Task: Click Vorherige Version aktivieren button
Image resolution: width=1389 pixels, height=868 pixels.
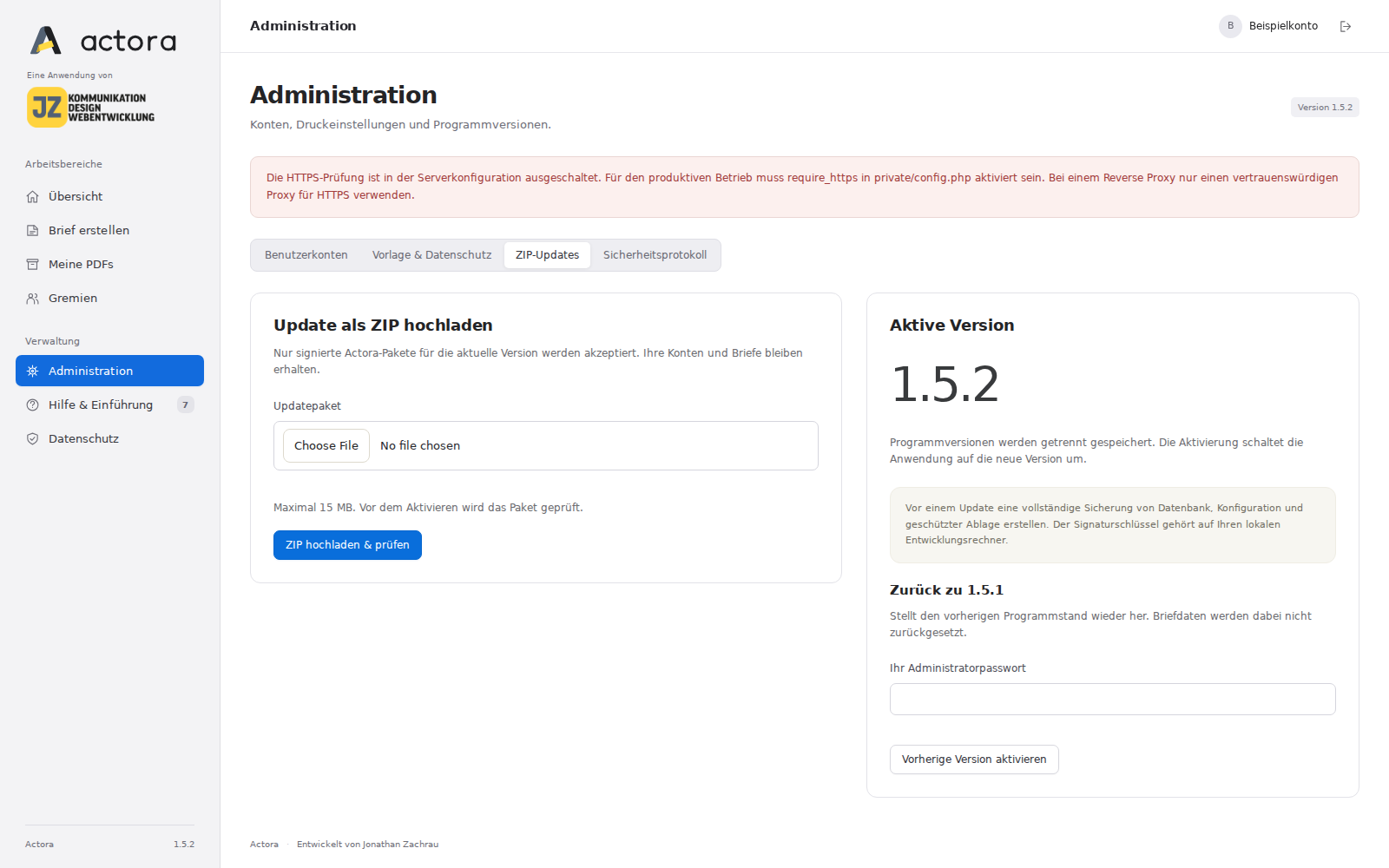Action: [x=974, y=759]
